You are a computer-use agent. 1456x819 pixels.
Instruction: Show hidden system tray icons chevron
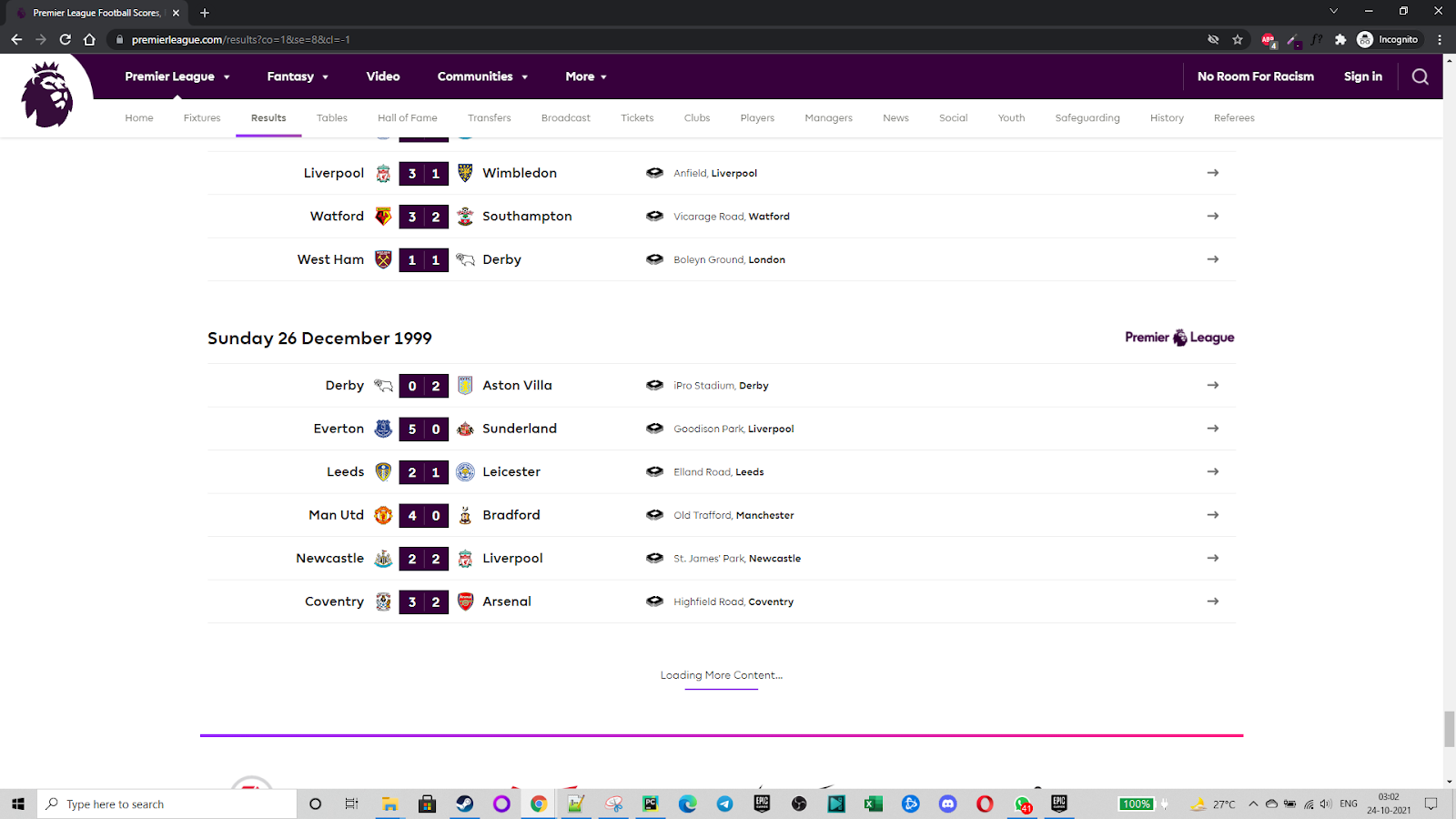(1253, 804)
